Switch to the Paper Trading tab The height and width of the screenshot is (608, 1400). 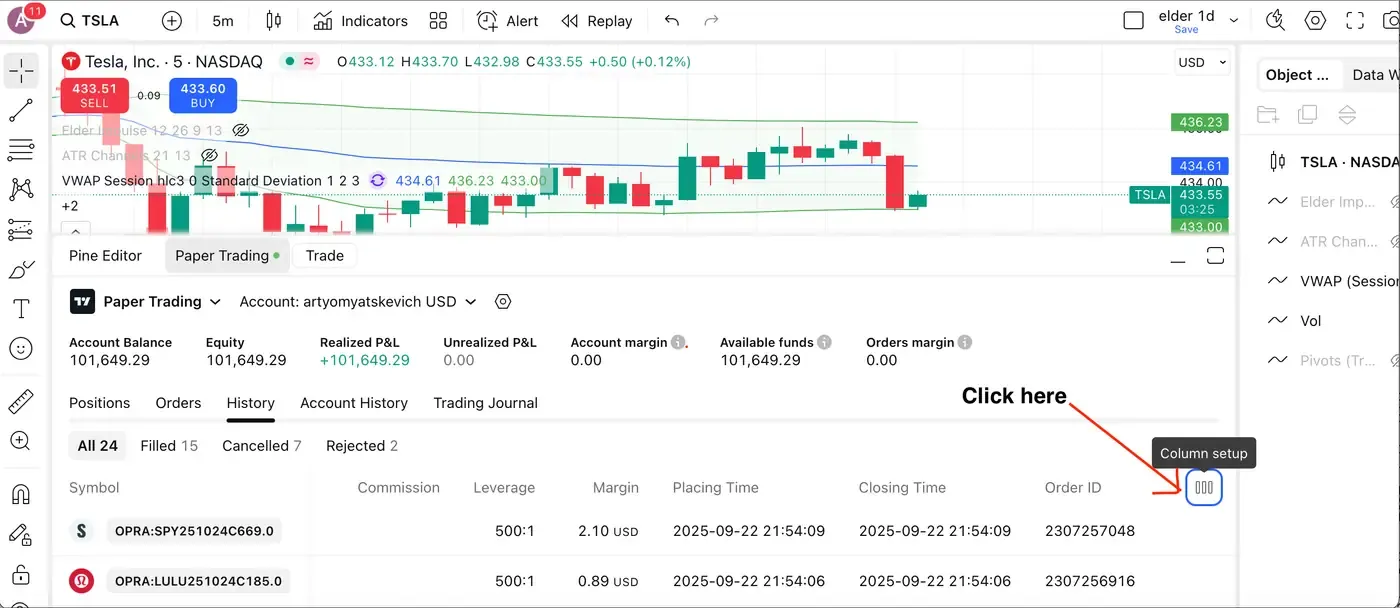226,256
